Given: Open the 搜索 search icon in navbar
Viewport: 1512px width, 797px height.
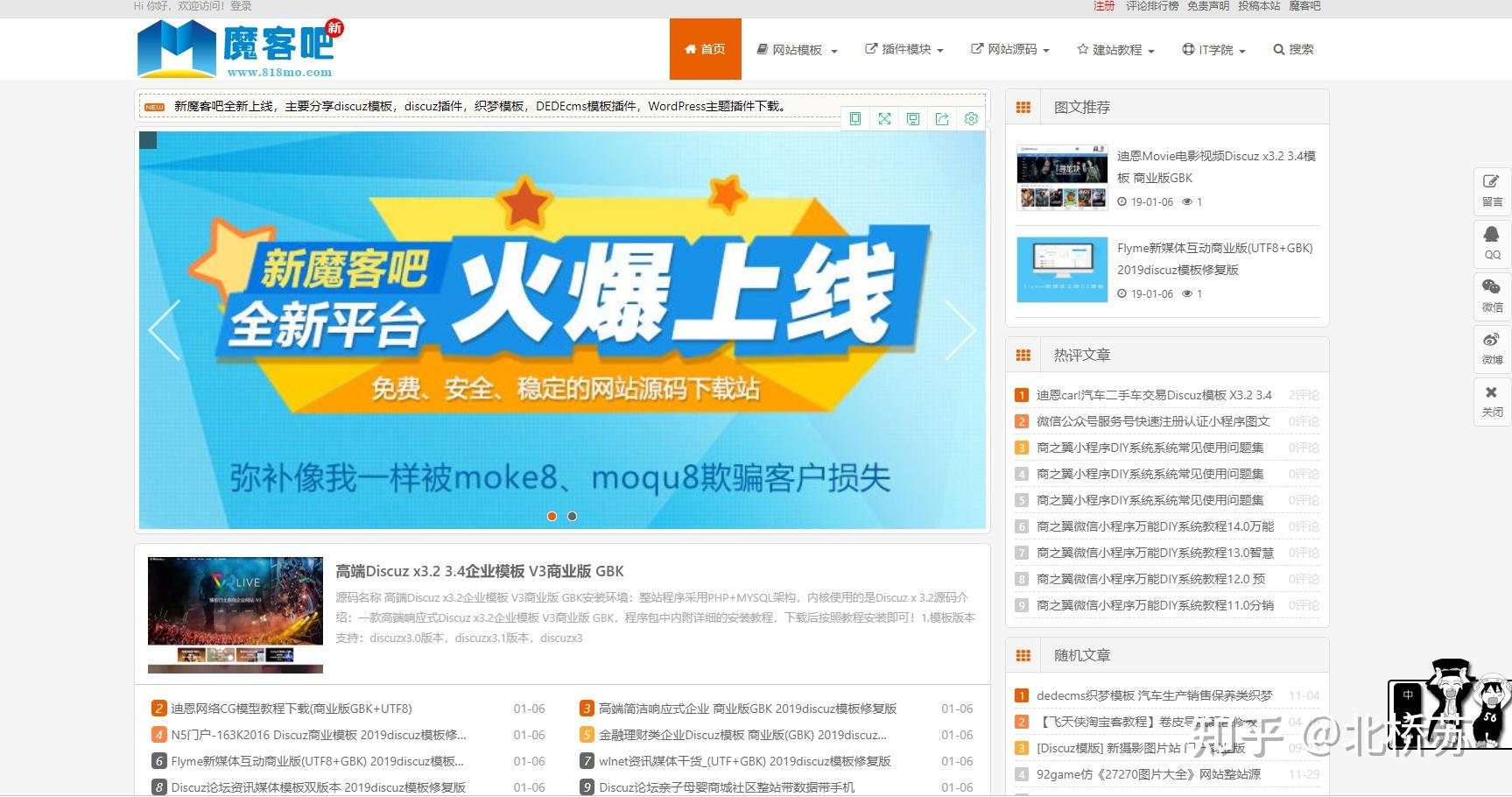Looking at the screenshot, I should (1293, 50).
